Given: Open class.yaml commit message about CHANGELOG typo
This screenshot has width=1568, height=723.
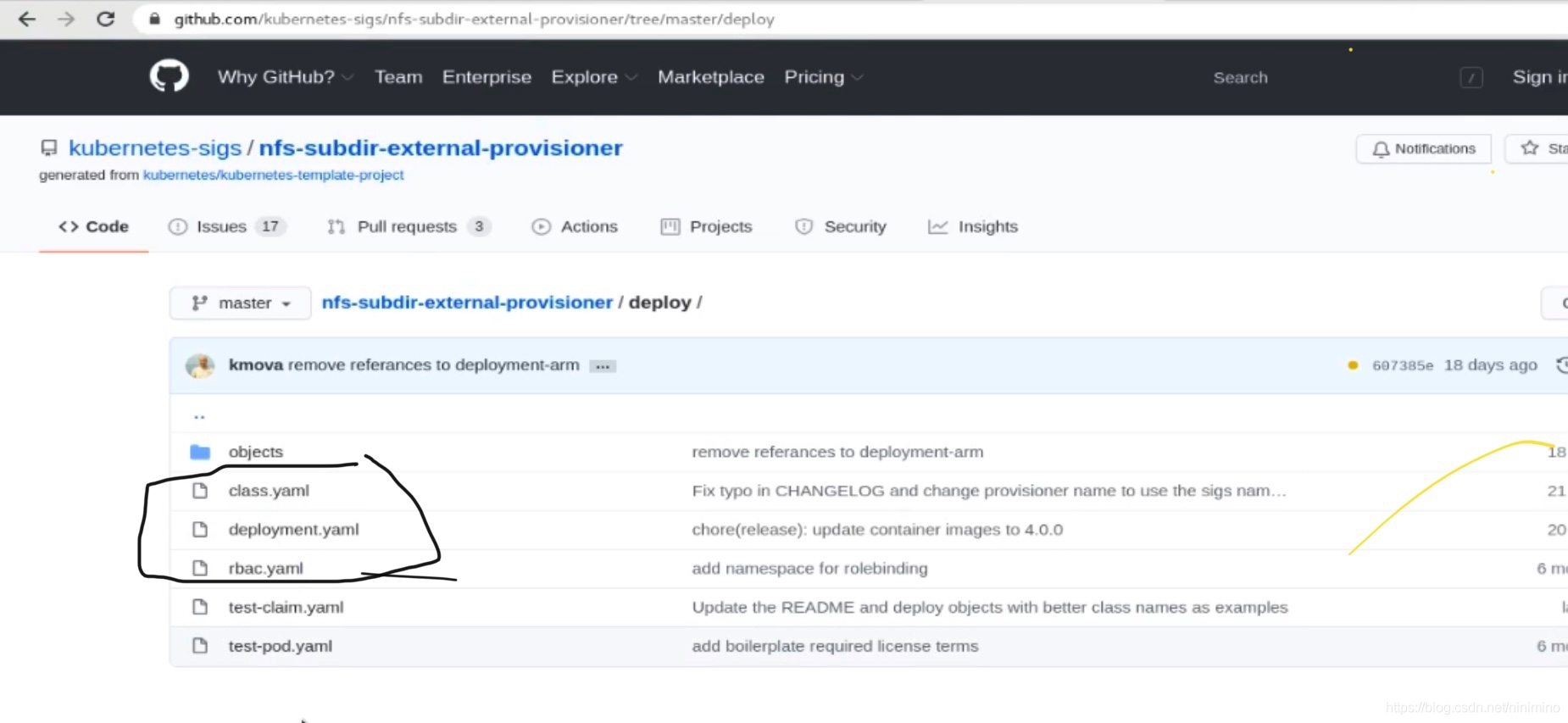Looking at the screenshot, I should click(989, 491).
